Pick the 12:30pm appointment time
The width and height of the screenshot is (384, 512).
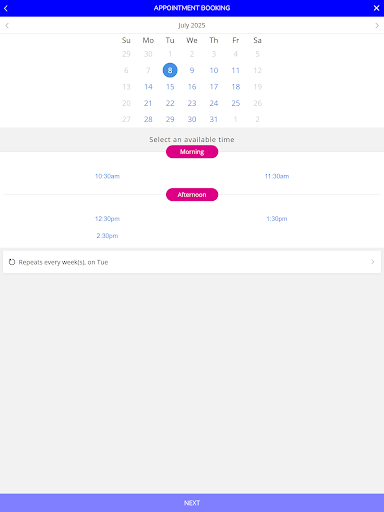[x=107, y=219]
